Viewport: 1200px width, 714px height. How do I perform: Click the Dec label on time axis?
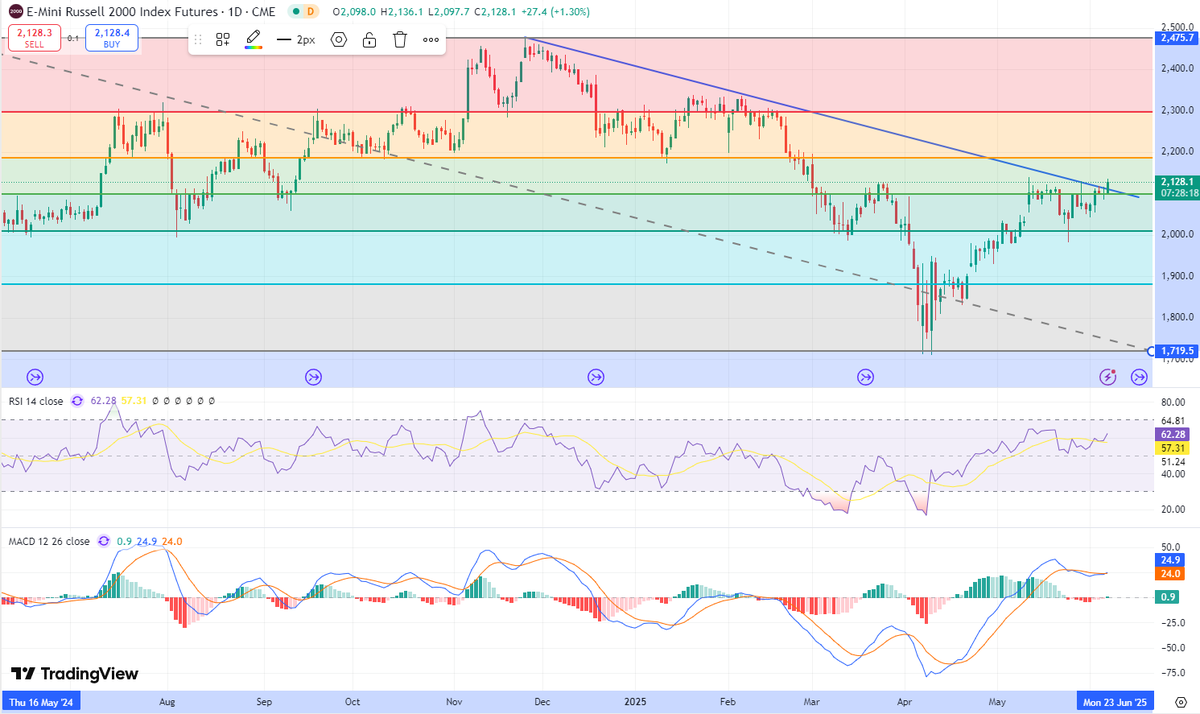click(x=543, y=702)
